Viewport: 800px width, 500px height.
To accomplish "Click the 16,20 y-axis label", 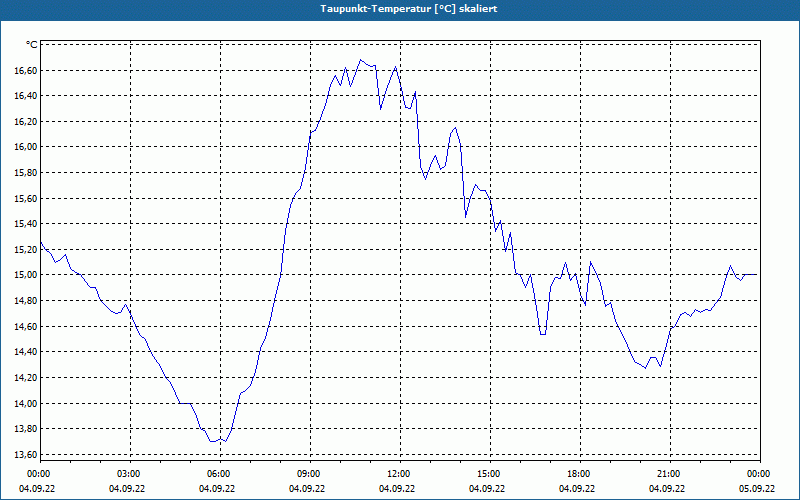I will 26,121.
